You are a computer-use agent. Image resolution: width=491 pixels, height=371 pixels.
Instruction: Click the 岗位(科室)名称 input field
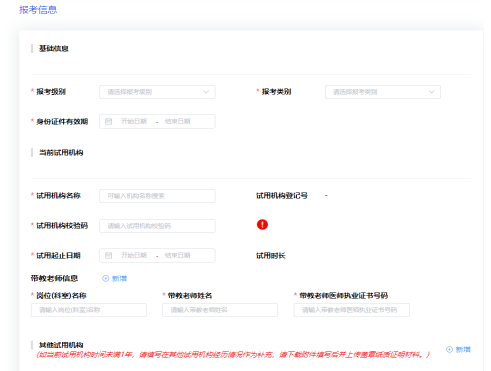coord(89,310)
